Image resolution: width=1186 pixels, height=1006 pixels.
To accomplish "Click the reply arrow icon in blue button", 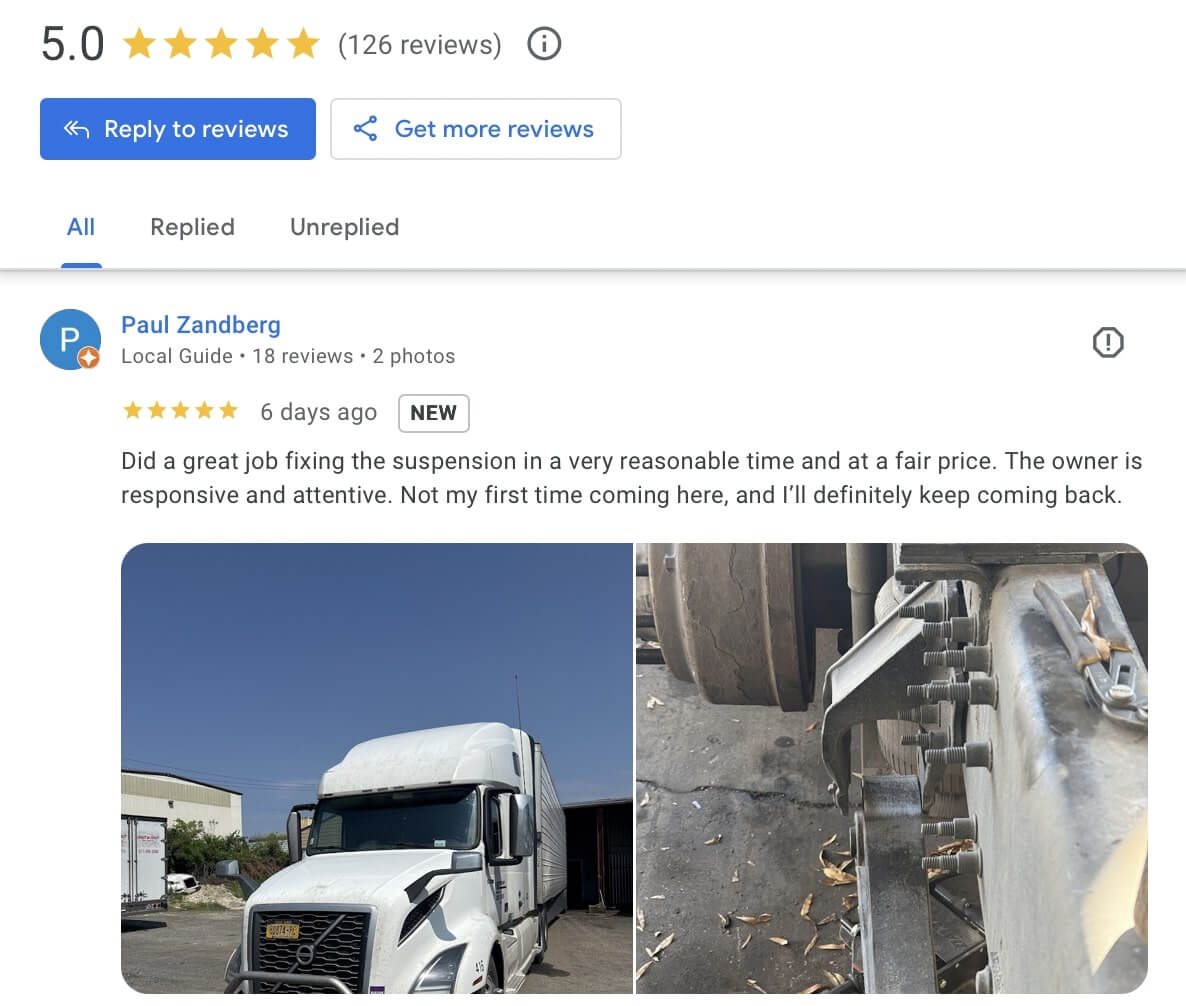I will click(x=76, y=129).
